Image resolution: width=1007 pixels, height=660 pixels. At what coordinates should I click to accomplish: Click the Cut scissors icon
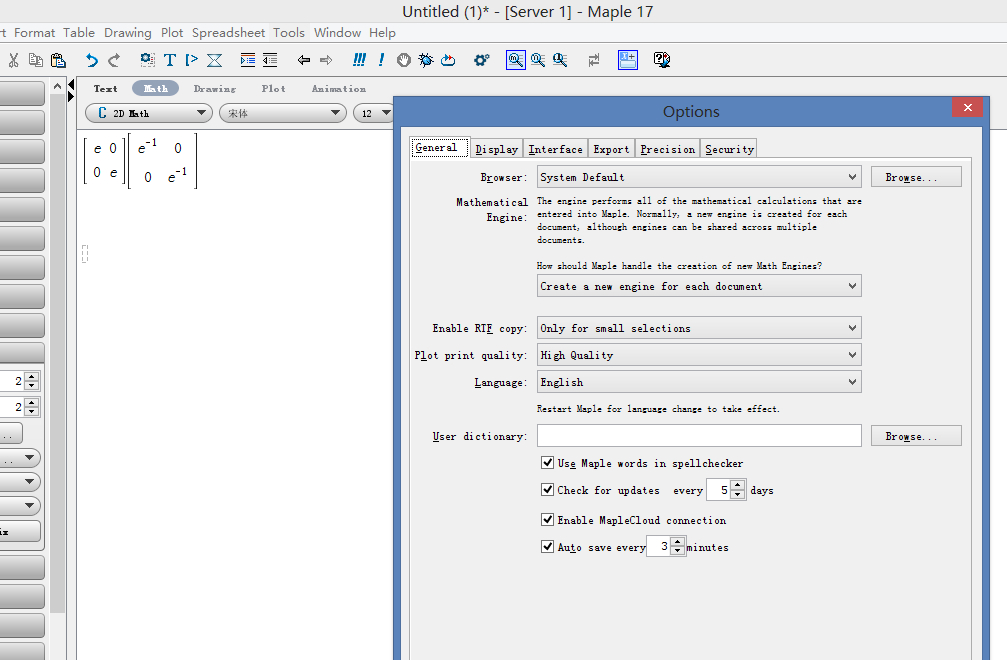pyautogui.click(x=14, y=60)
